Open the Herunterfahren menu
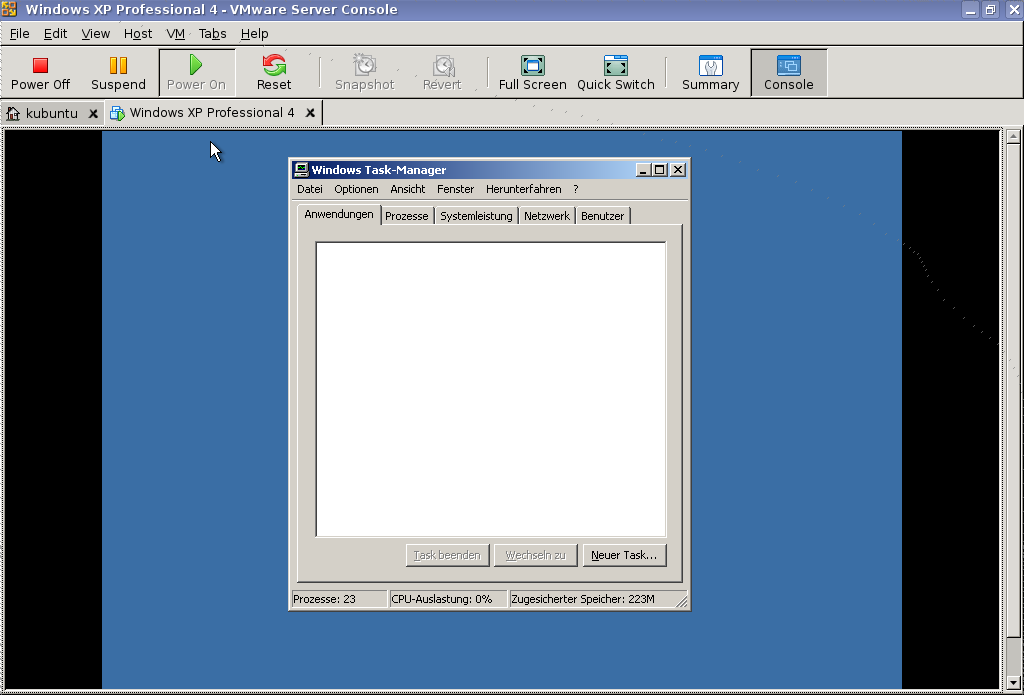This screenshot has height=695, width=1024. (524, 189)
